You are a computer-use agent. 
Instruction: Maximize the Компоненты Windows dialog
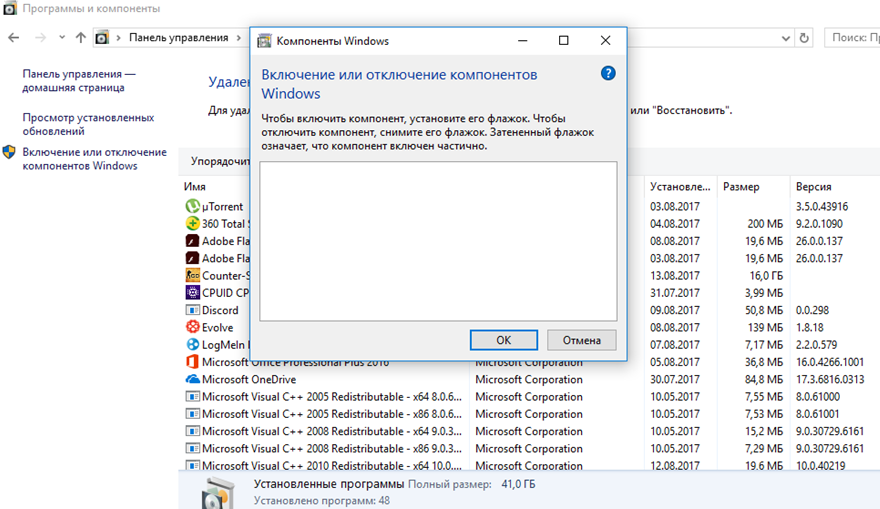click(x=563, y=40)
